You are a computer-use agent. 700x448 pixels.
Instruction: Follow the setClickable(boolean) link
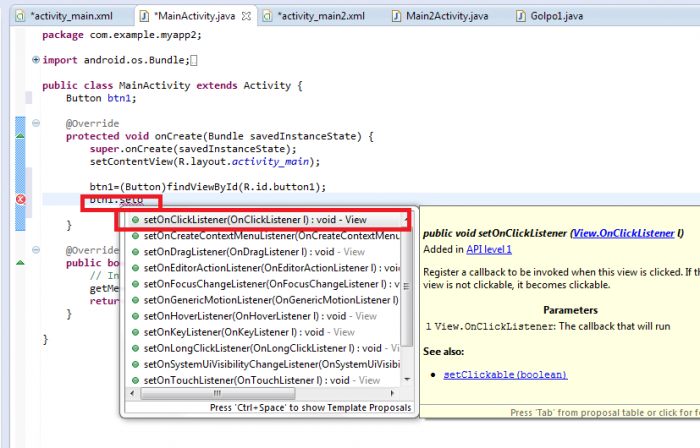point(505,375)
